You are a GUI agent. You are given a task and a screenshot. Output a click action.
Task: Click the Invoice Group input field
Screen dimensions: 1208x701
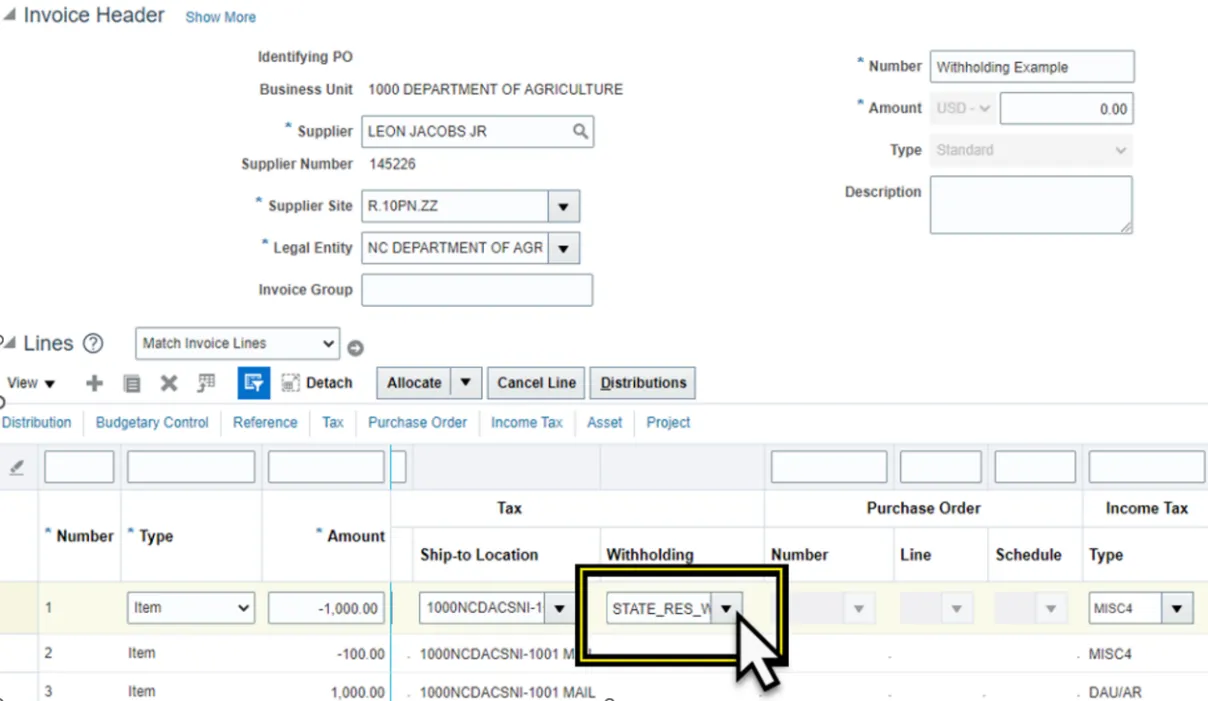477,290
